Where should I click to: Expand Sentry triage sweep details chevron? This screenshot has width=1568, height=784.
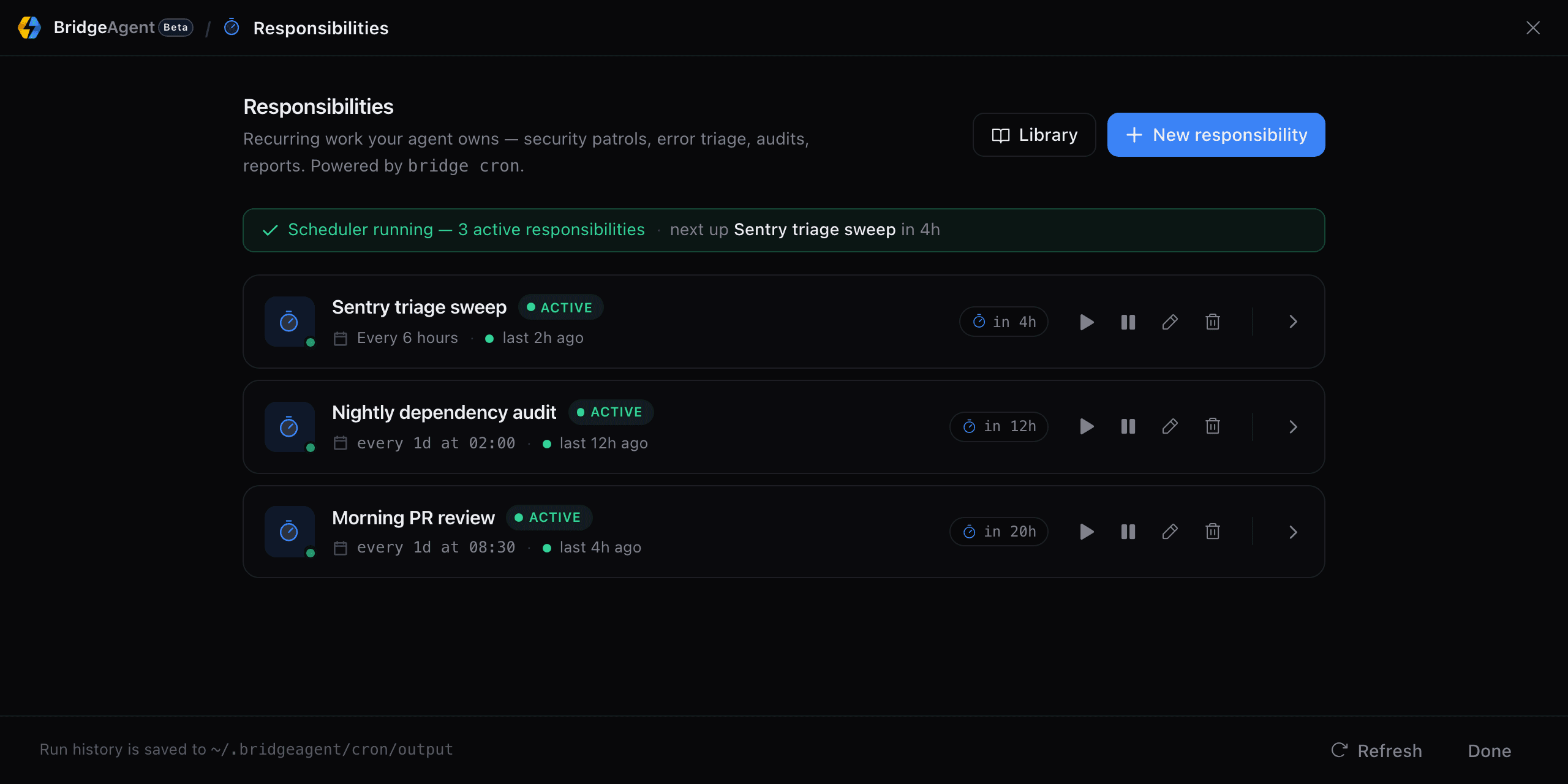1293,322
